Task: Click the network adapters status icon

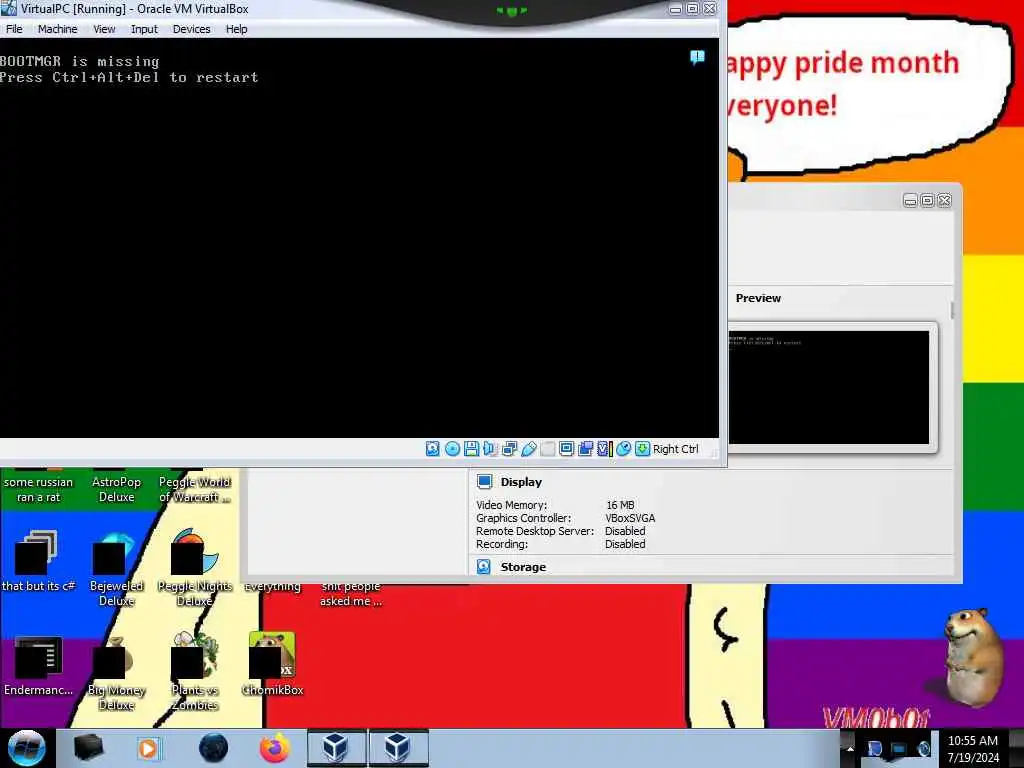Action: tap(509, 449)
